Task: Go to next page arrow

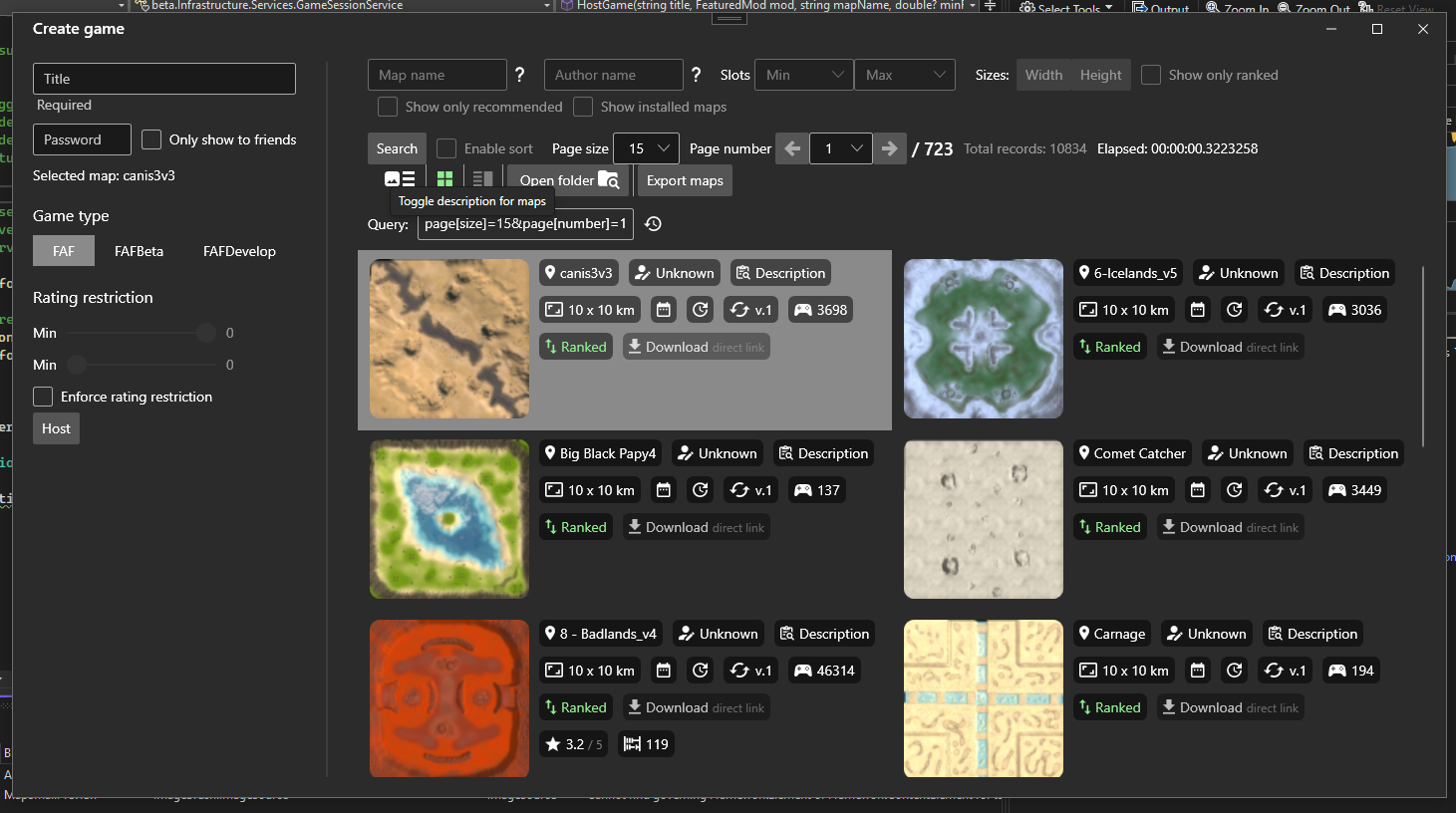Action: [890, 148]
